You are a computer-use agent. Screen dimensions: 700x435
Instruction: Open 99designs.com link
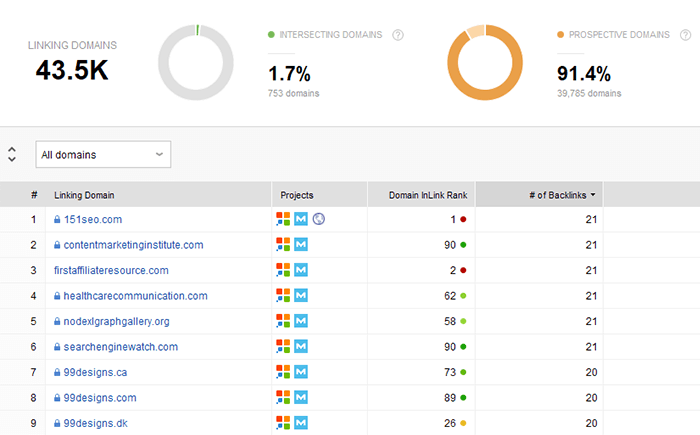100,397
